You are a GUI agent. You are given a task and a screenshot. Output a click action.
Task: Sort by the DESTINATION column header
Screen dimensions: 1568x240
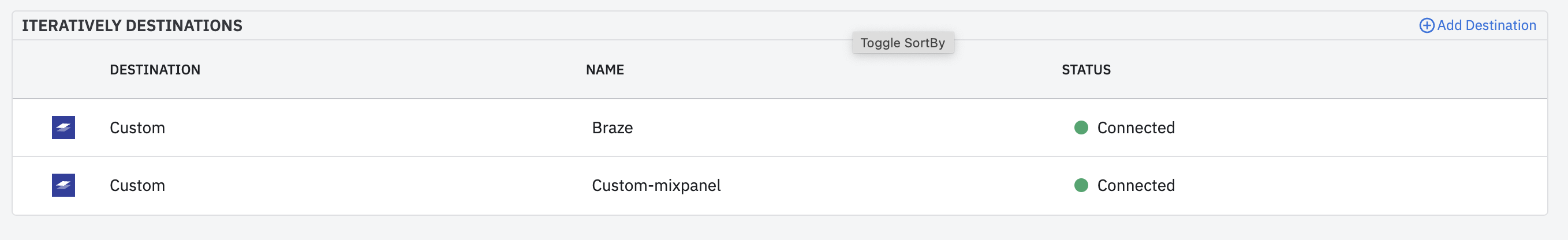155,70
